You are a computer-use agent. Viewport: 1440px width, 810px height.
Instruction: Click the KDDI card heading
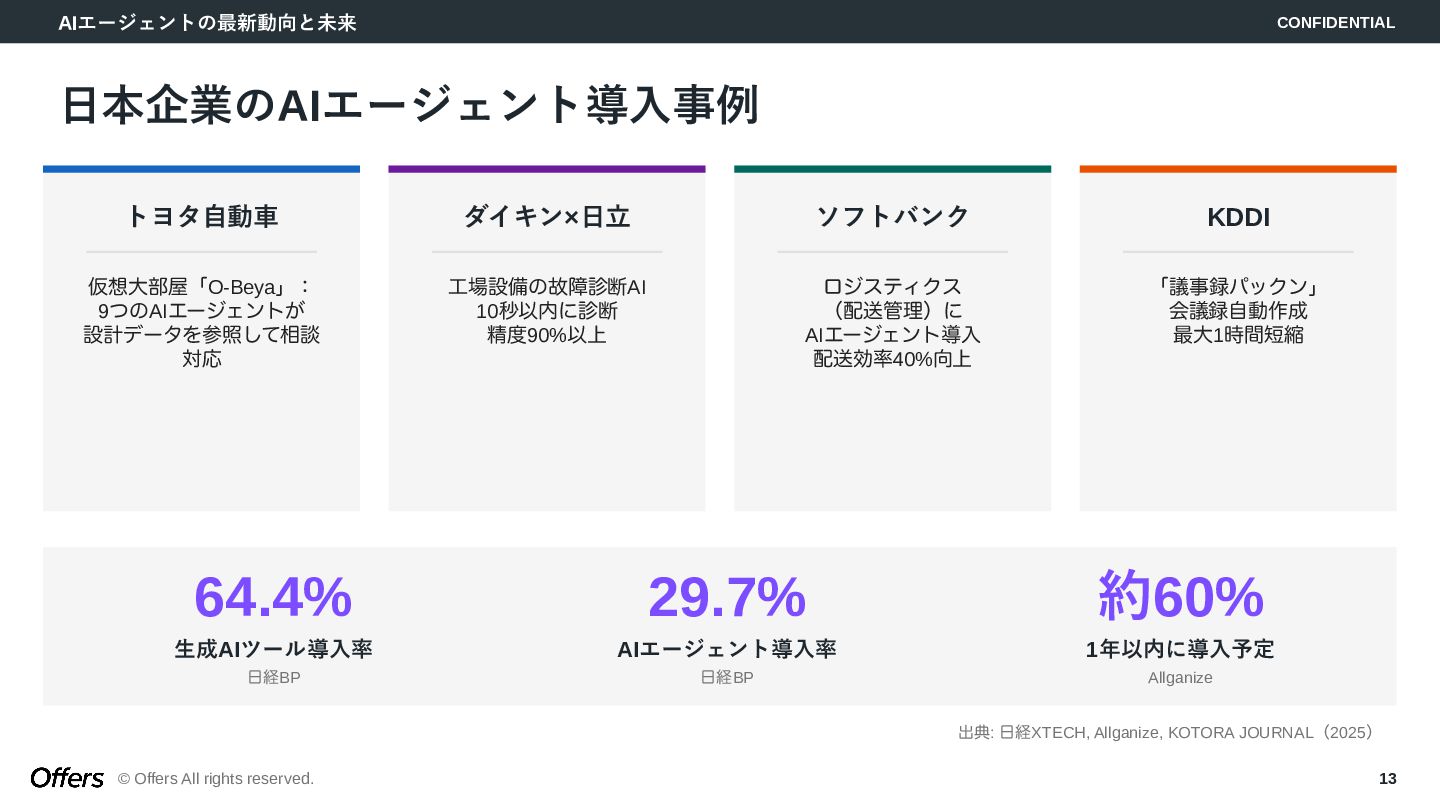pos(1238,217)
